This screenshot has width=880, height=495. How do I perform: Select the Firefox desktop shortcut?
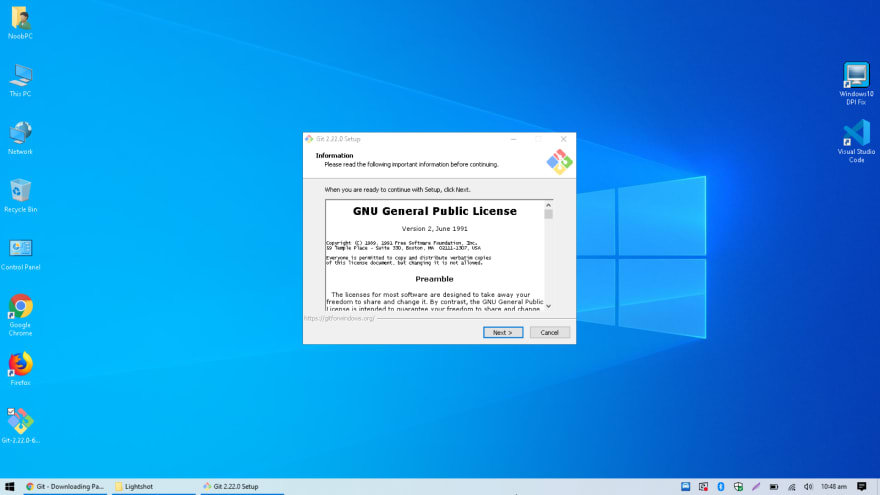pos(20,369)
